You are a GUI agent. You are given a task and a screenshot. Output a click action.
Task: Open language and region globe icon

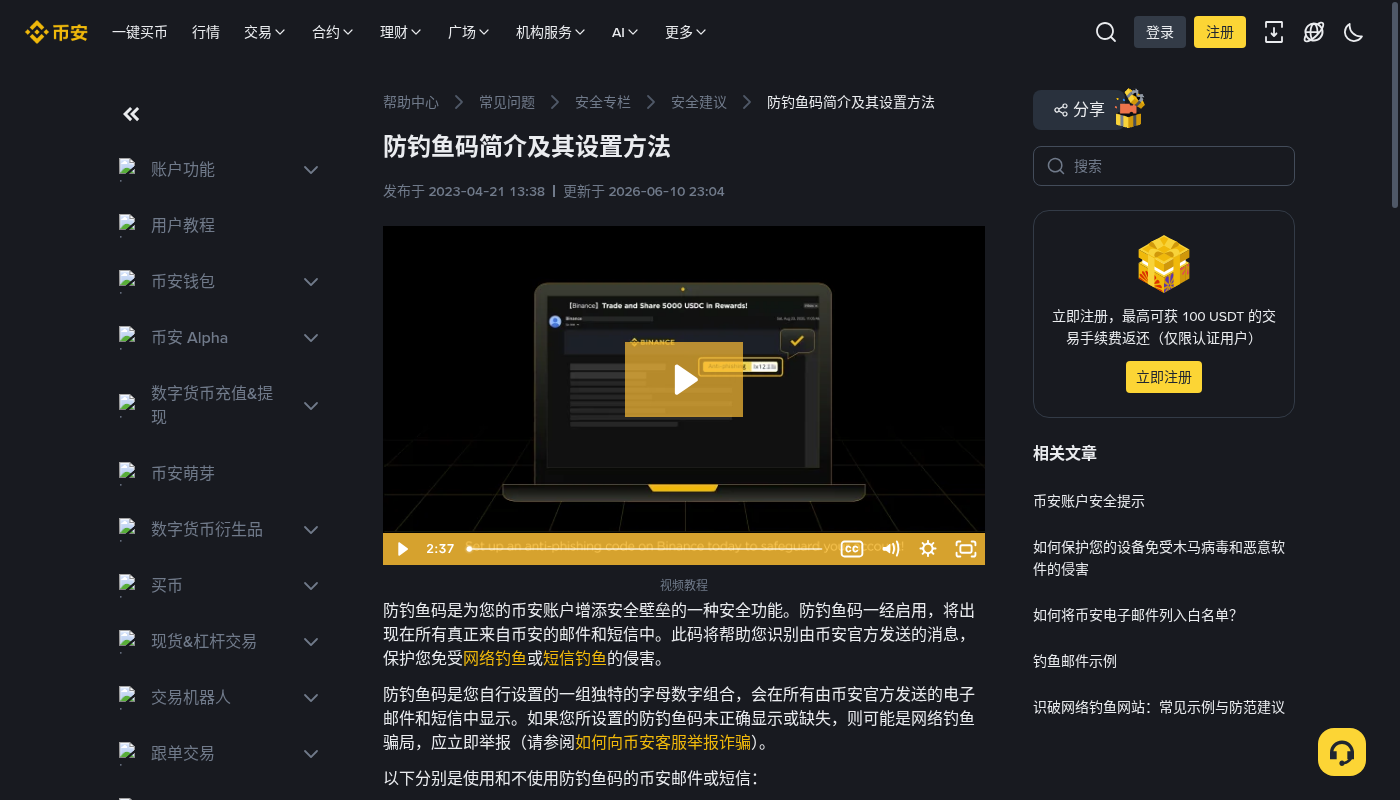tap(1314, 32)
